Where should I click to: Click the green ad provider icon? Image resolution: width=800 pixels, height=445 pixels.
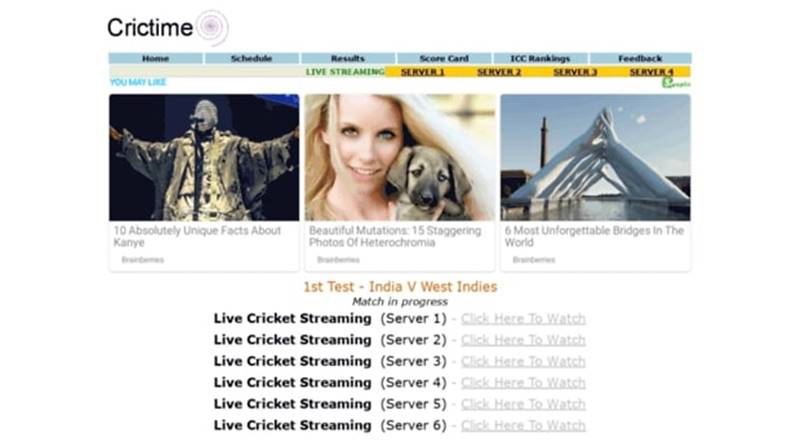(676, 83)
